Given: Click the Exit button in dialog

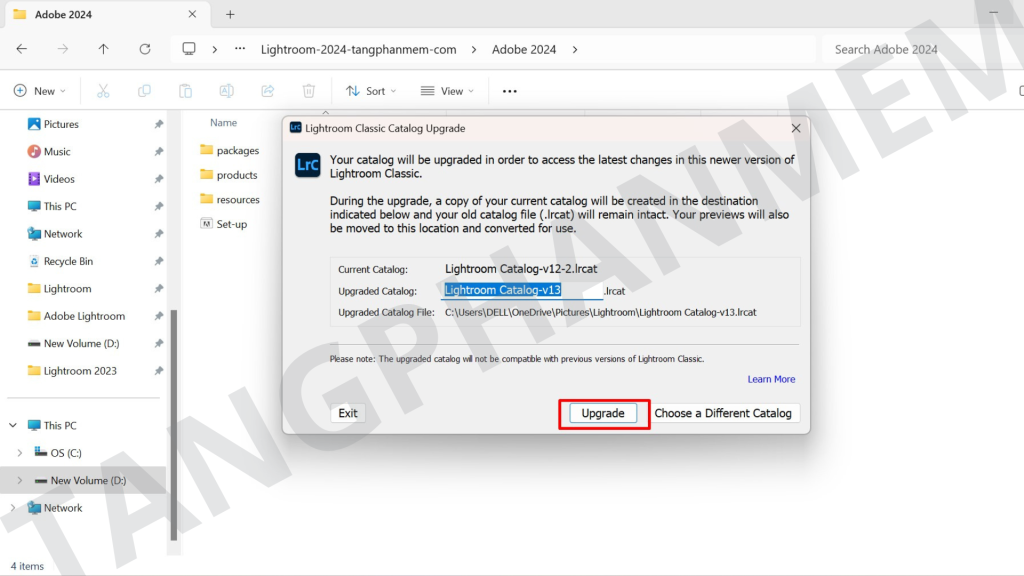Looking at the screenshot, I should click(348, 413).
